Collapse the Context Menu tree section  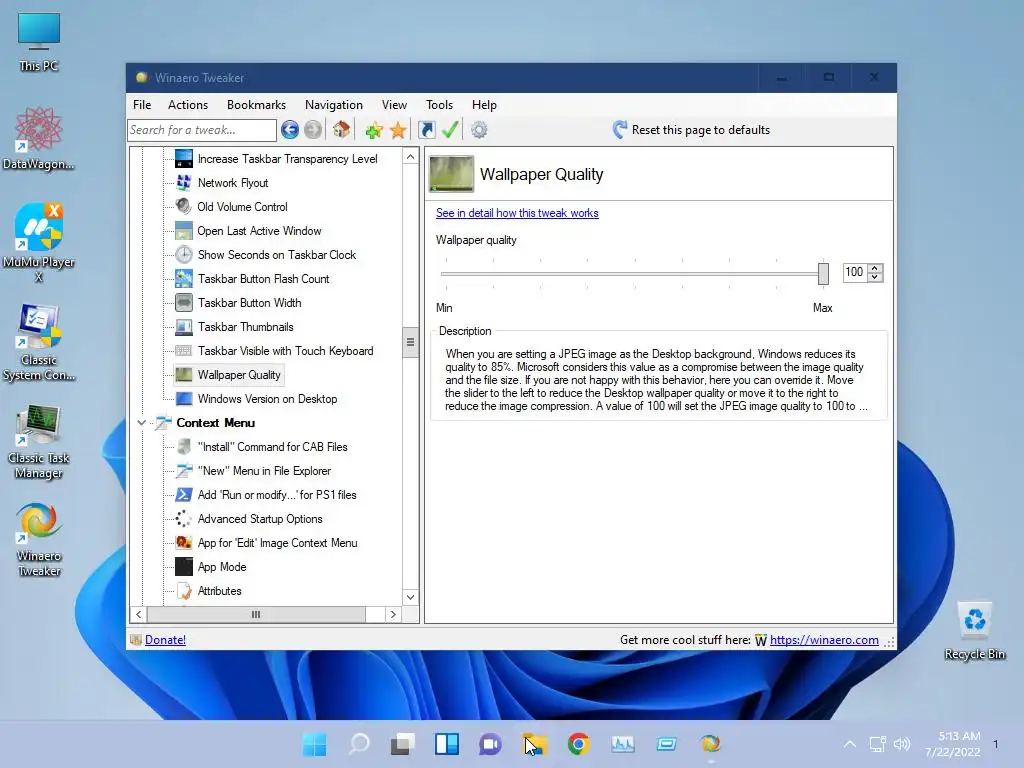(x=141, y=423)
